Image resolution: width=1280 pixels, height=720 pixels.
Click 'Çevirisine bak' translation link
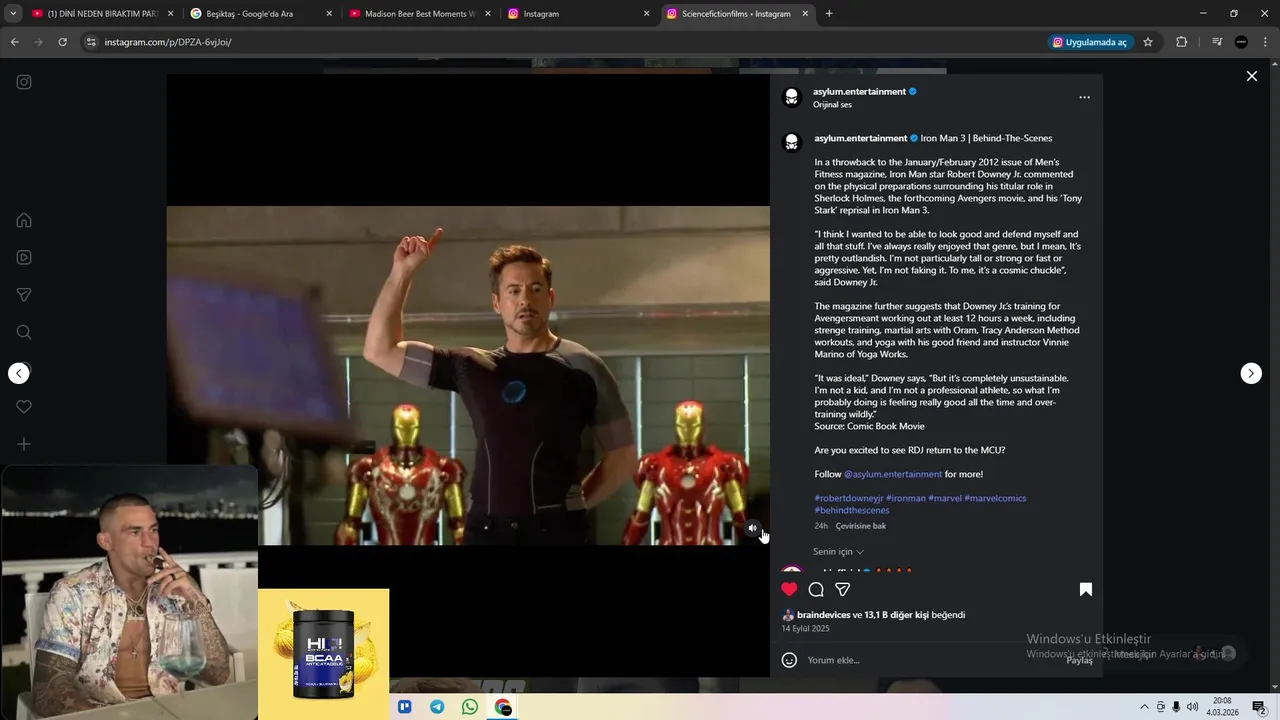[861, 526]
